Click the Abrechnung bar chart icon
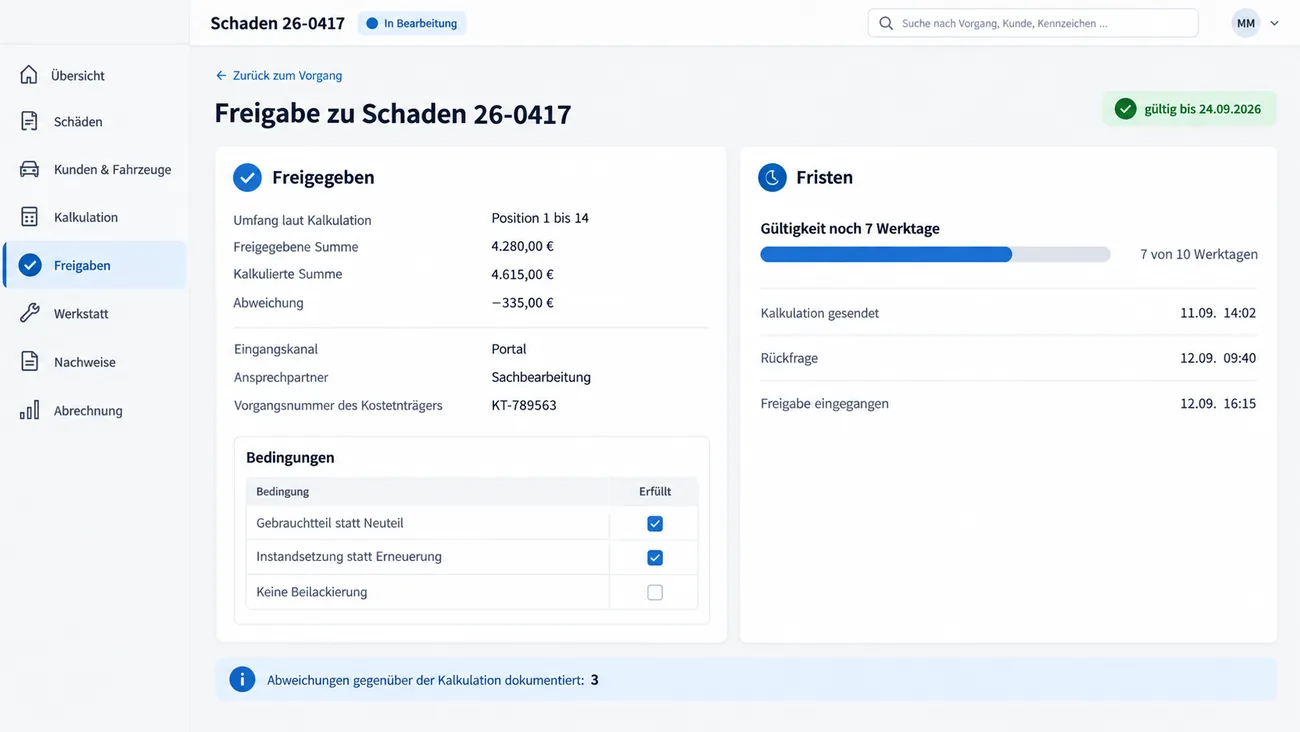The width and height of the screenshot is (1300, 732). click(x=29, y=410)
